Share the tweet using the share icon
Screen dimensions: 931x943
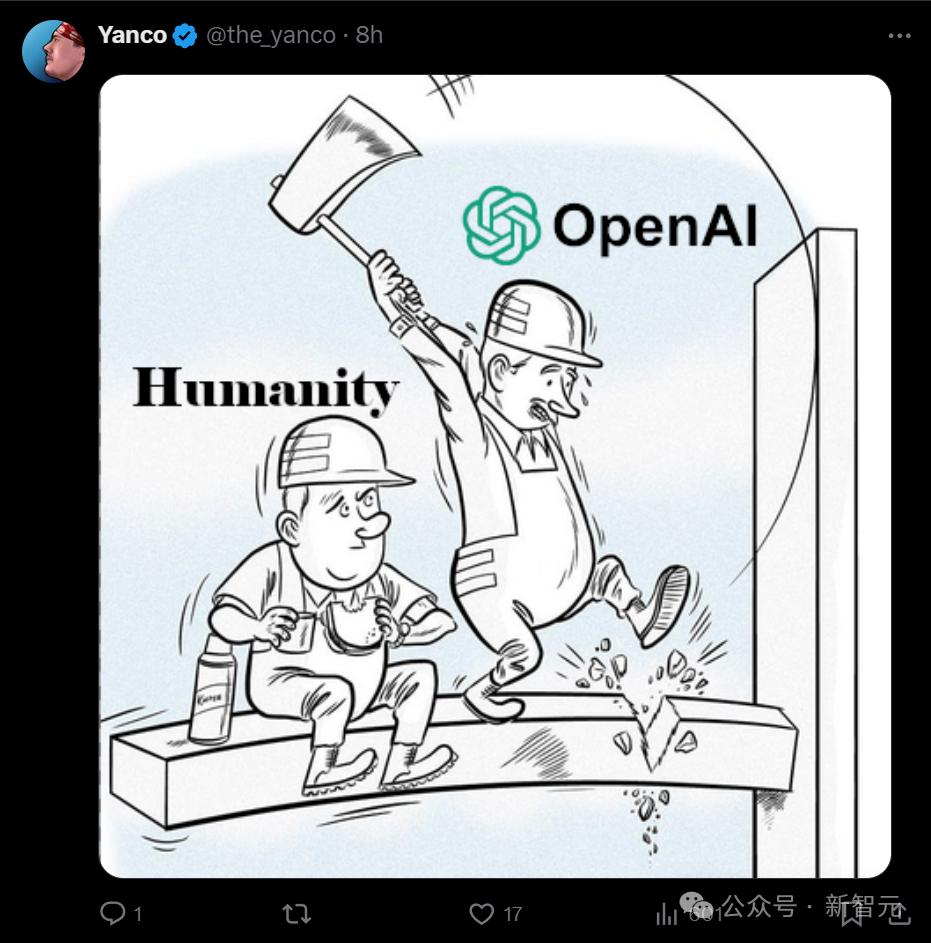[899, 913]
